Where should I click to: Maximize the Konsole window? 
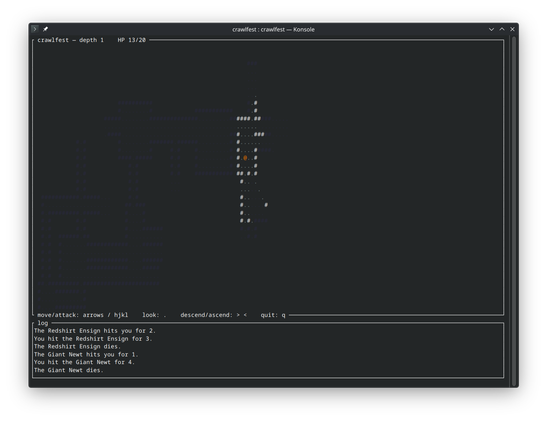point(502,29)
